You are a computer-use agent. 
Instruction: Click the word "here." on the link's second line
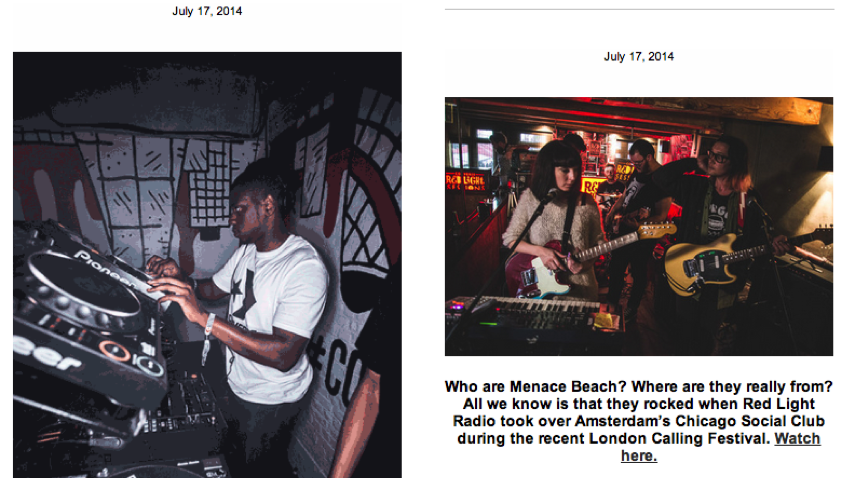639,456
